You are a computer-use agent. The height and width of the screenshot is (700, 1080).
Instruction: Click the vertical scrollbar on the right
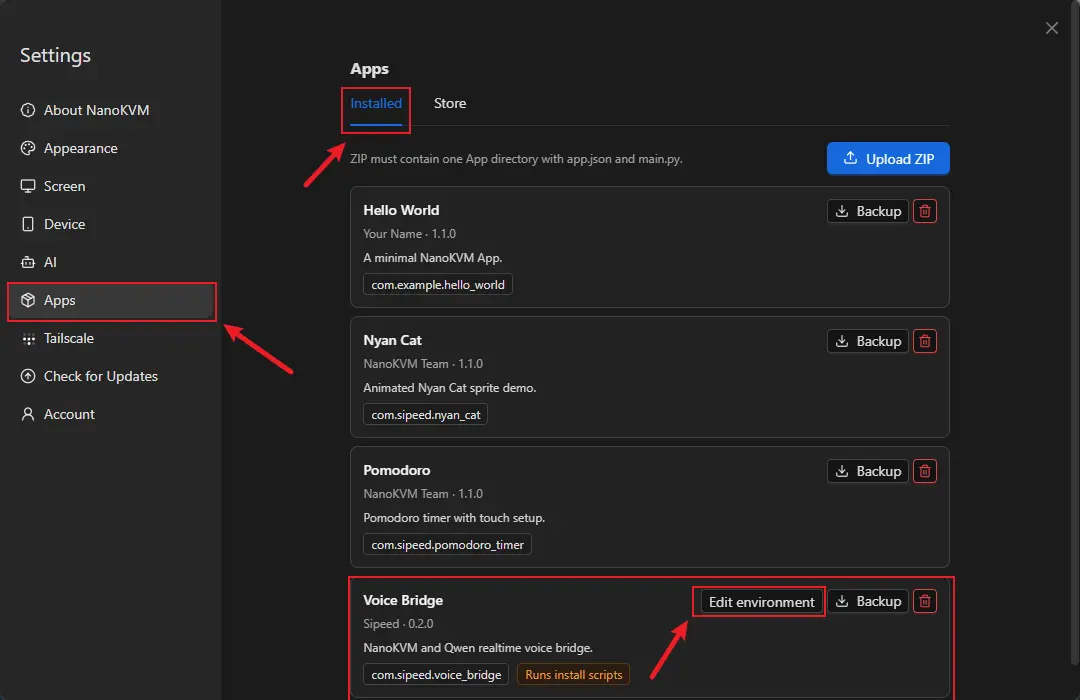pos(1075,334)
